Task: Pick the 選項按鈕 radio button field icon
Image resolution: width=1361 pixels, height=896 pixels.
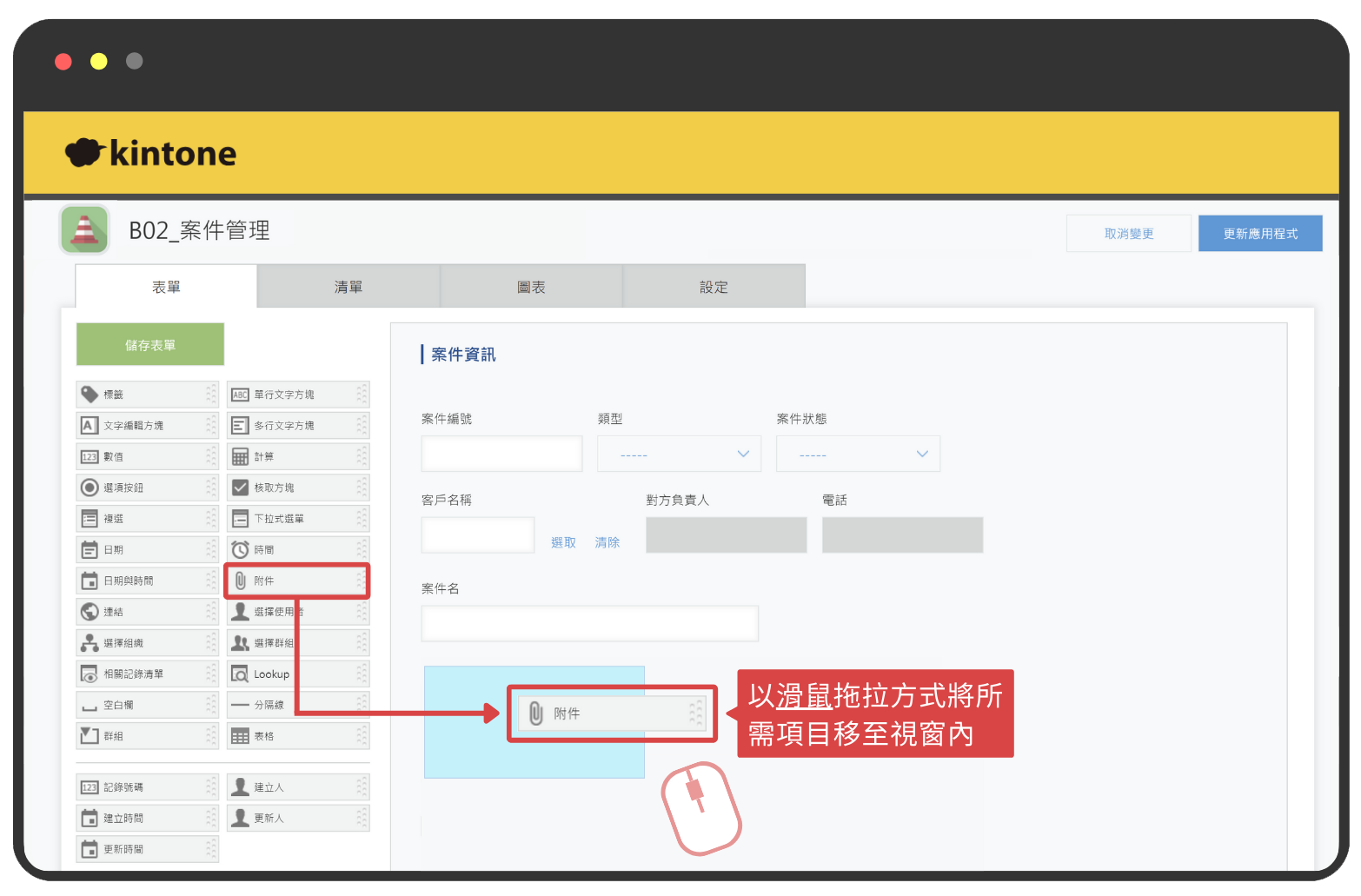Action: [89, 488]
